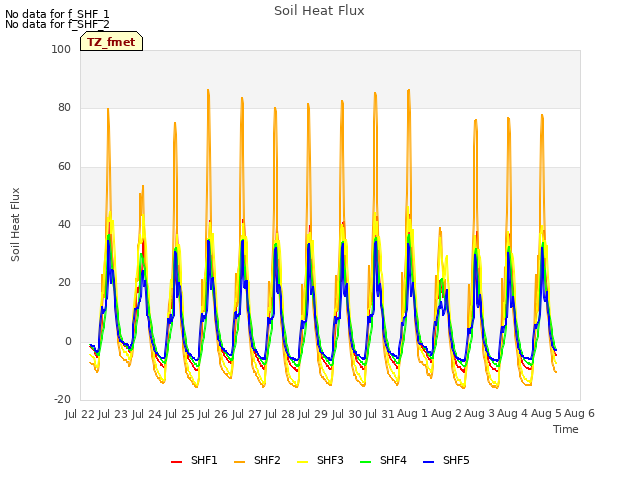The width and height of the screenshot is (640, 480).
Task: Click the Aug 2 x-axis date label
Action: [x=446, y=414]
